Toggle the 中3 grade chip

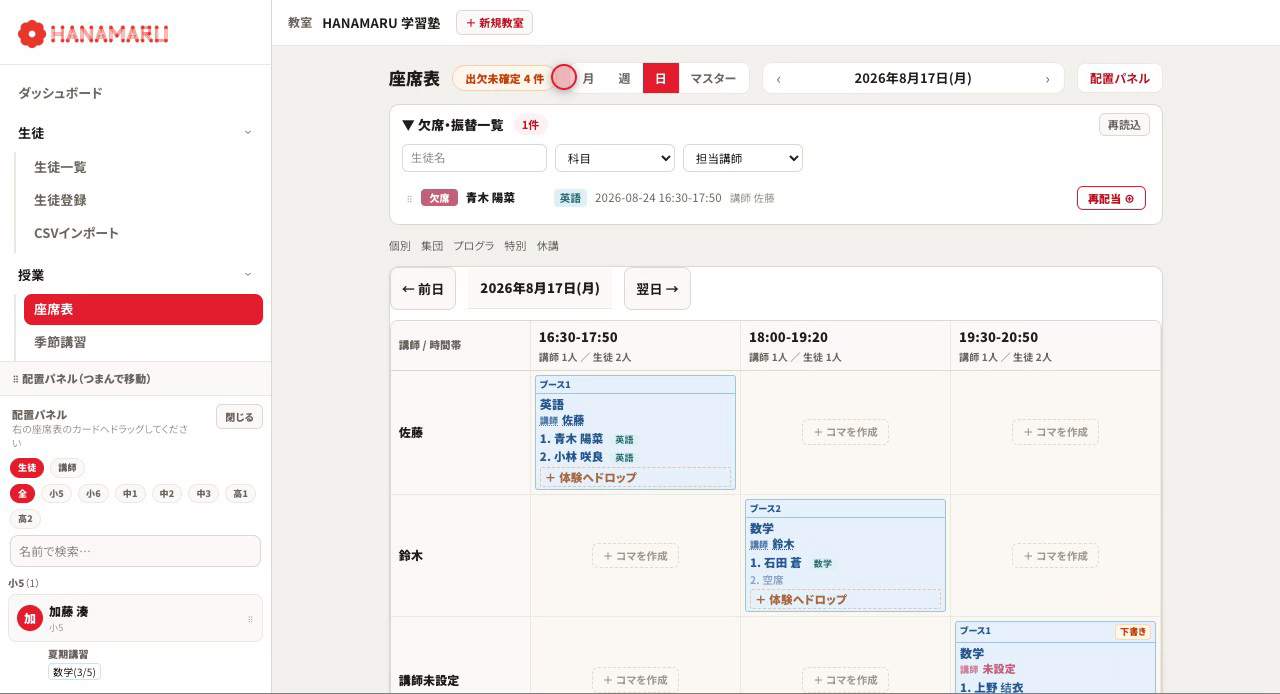click(203, 494)
